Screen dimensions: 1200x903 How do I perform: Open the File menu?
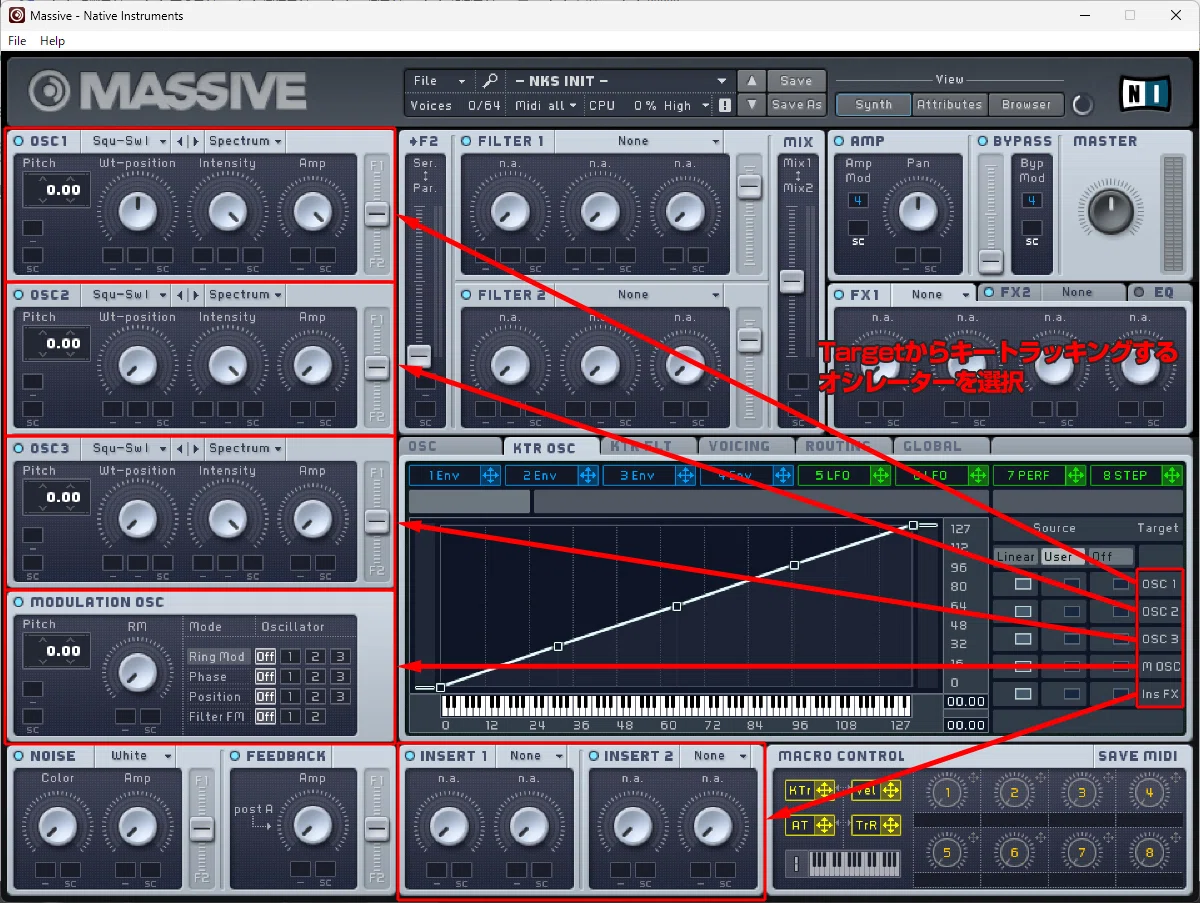click(17, 41)
